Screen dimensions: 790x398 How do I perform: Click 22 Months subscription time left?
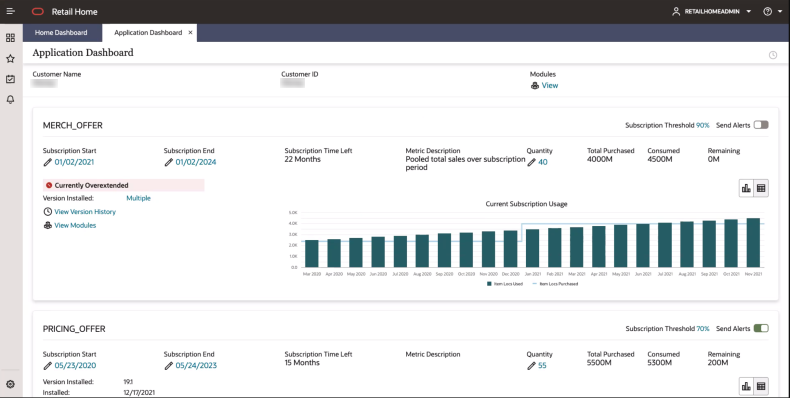point(302,159)
